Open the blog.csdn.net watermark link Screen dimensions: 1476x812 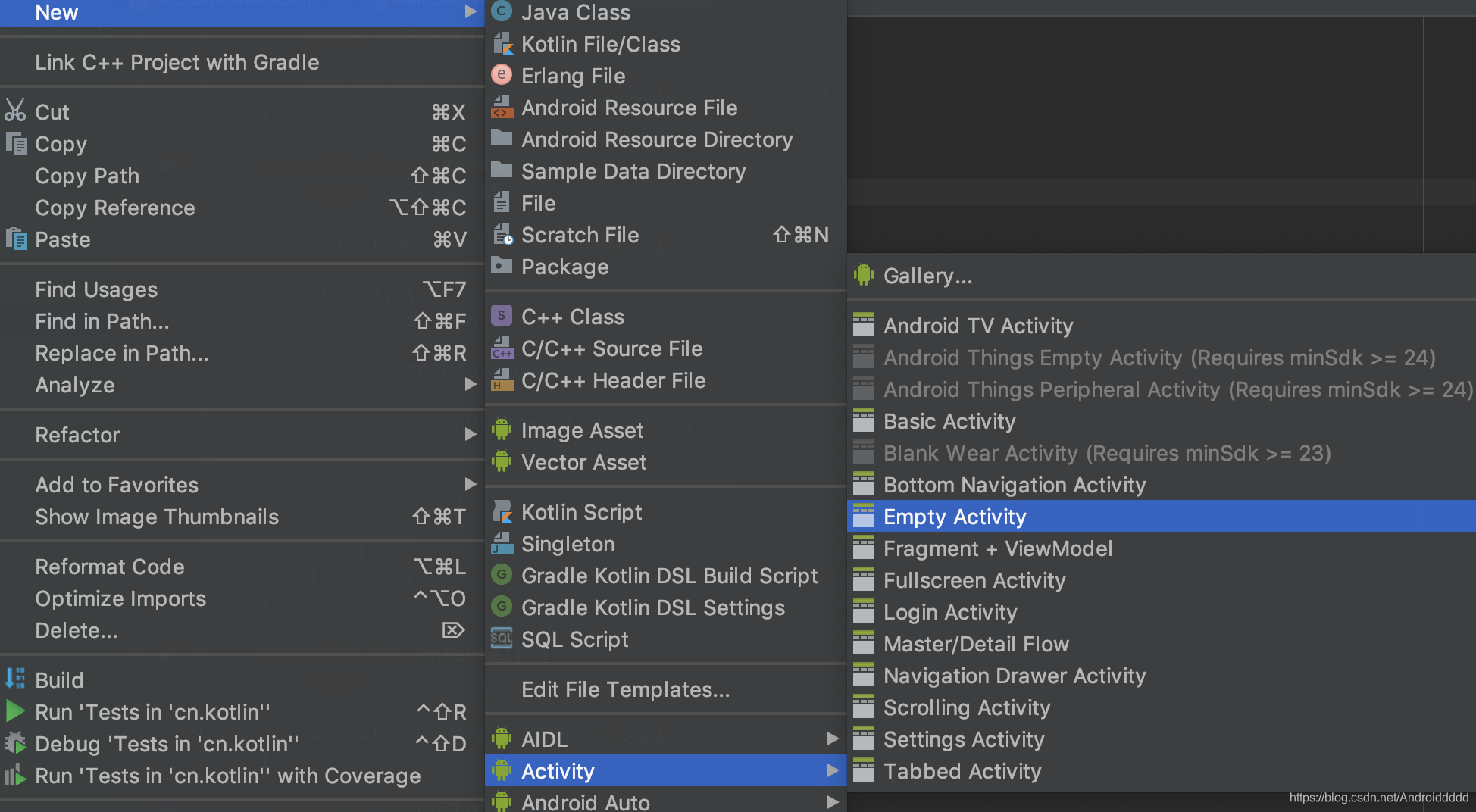tap(1378, 798)
